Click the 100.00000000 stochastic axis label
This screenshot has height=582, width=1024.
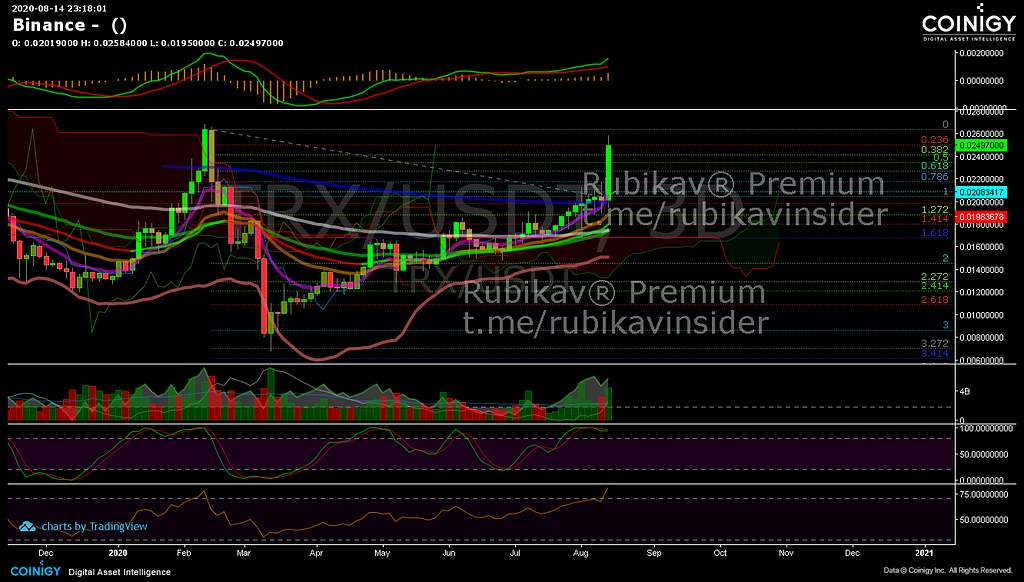pos(984,428)
